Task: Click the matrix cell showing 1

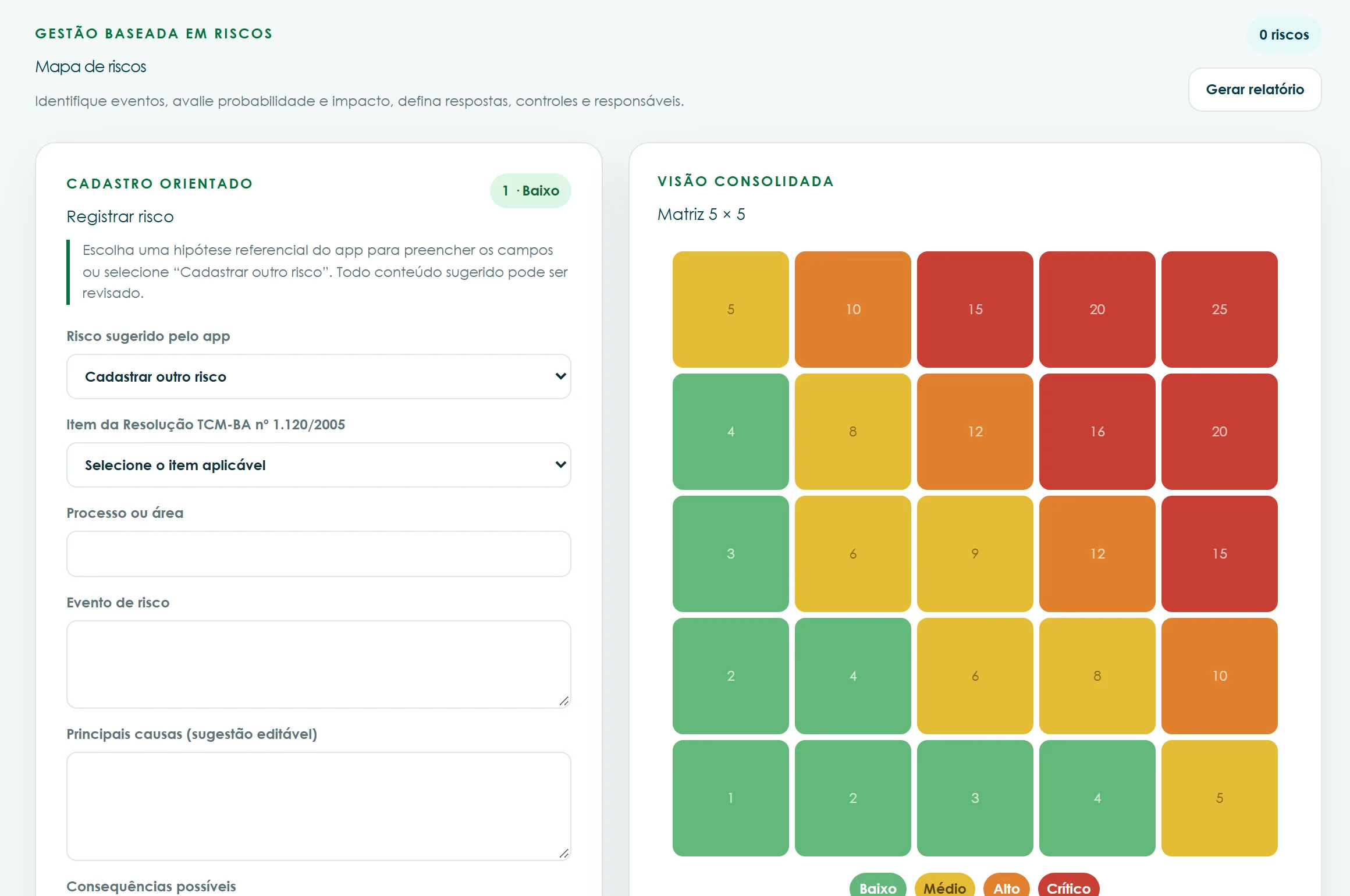Action: pos(731,798)
